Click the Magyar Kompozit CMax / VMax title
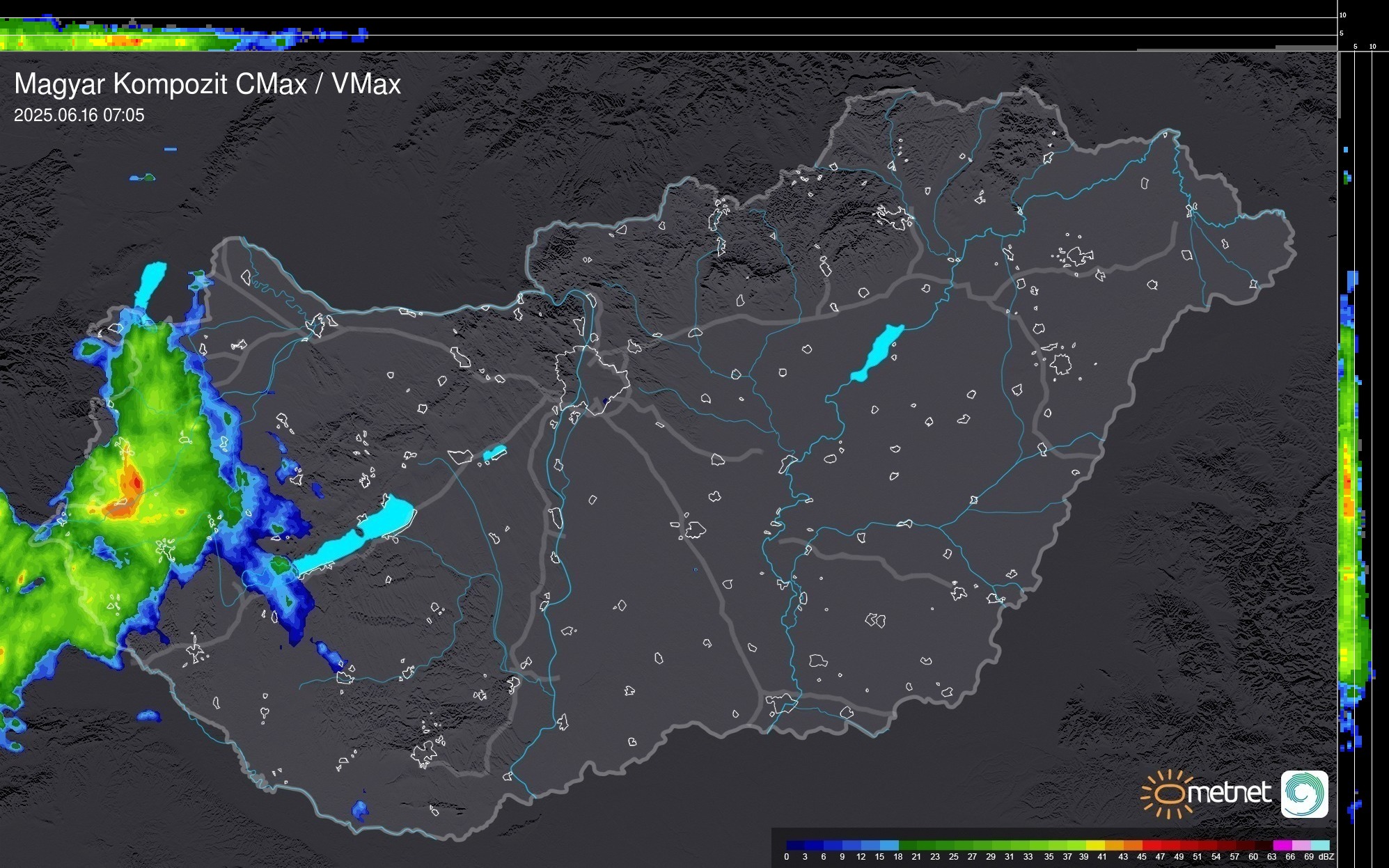 207,84
